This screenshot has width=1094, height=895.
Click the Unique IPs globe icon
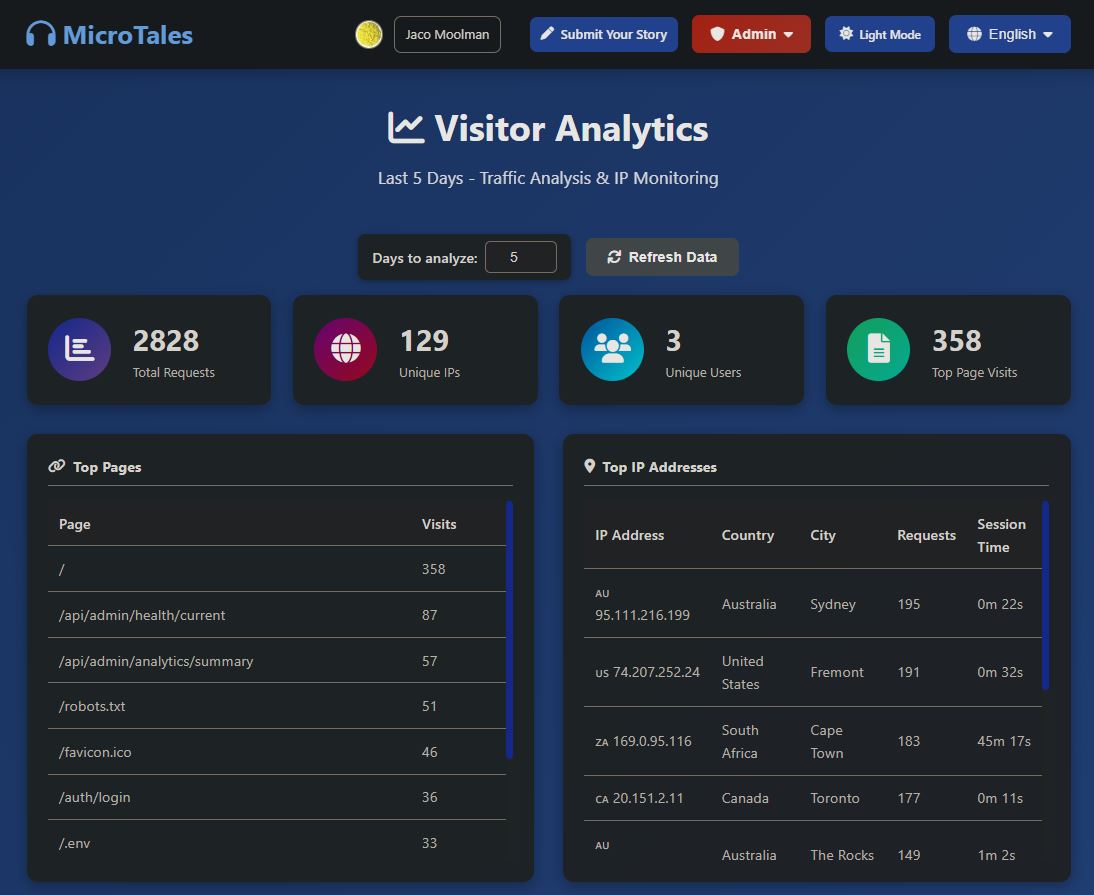(x=345, y=349)
